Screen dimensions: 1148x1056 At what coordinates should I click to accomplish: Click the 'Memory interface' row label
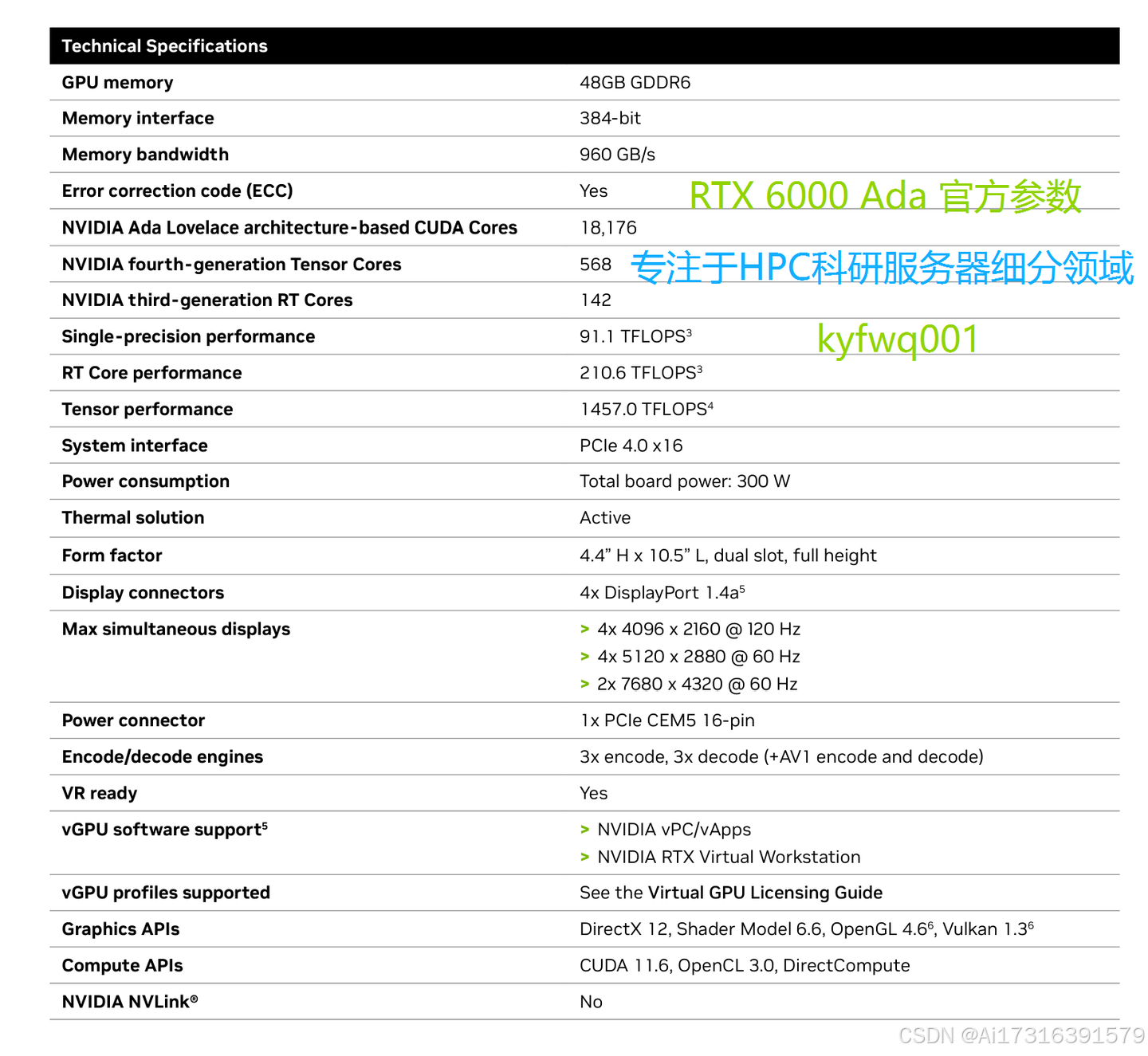(x=138, y=119)
